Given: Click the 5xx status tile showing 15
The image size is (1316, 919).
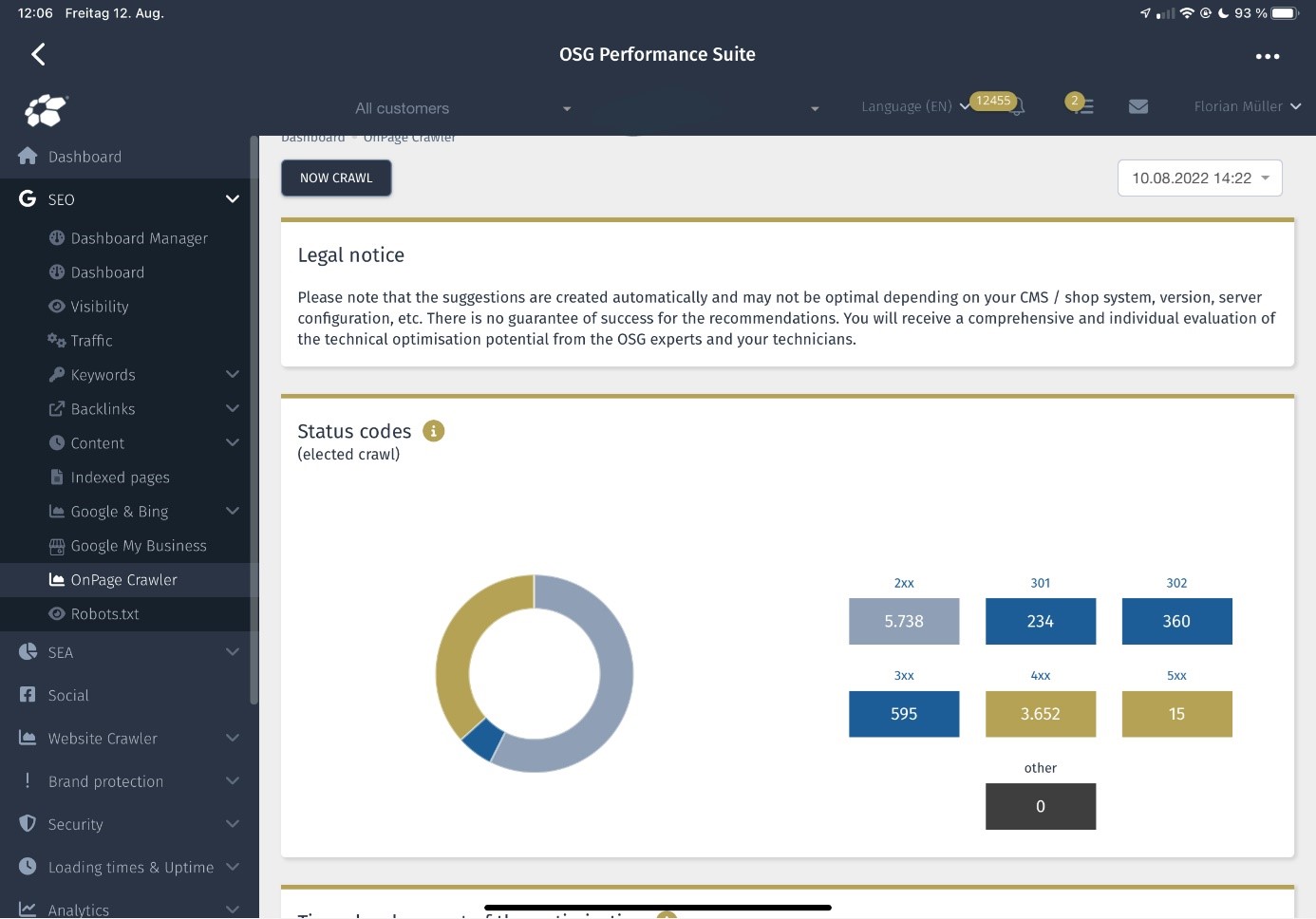Looking at the screenshot, I should pos(1176,714).
